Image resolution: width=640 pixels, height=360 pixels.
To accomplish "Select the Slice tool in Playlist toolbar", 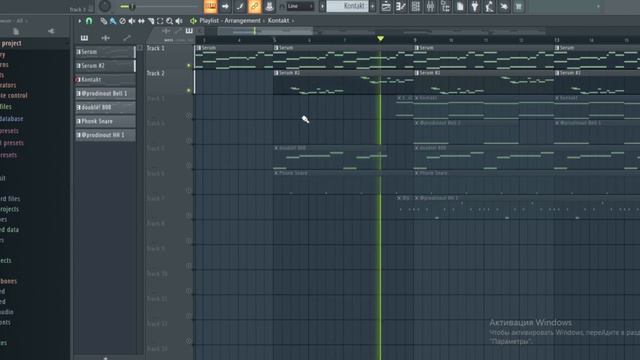I will [151, 21].
